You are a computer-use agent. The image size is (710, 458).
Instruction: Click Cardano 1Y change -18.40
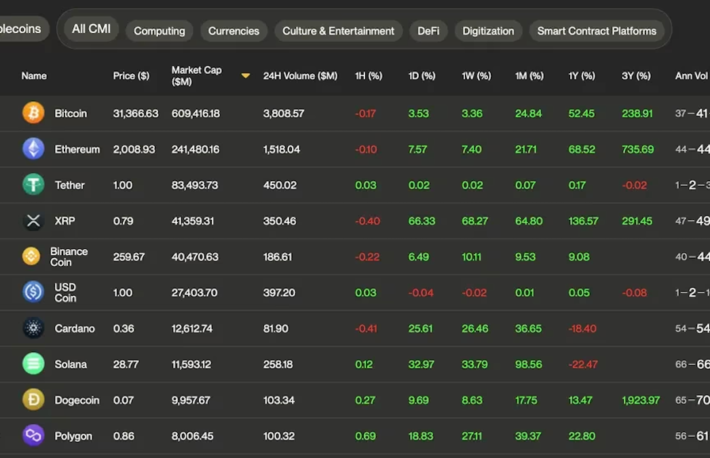[x=582, y=328]
